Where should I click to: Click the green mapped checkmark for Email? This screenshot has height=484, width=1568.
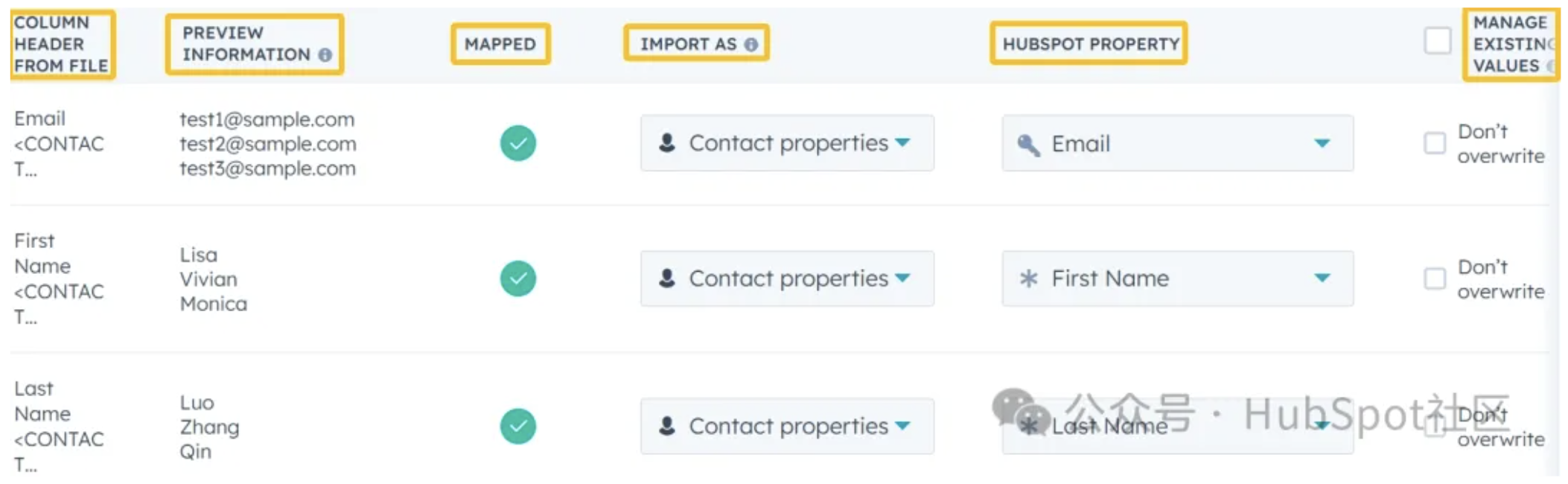tap(518, 143)
